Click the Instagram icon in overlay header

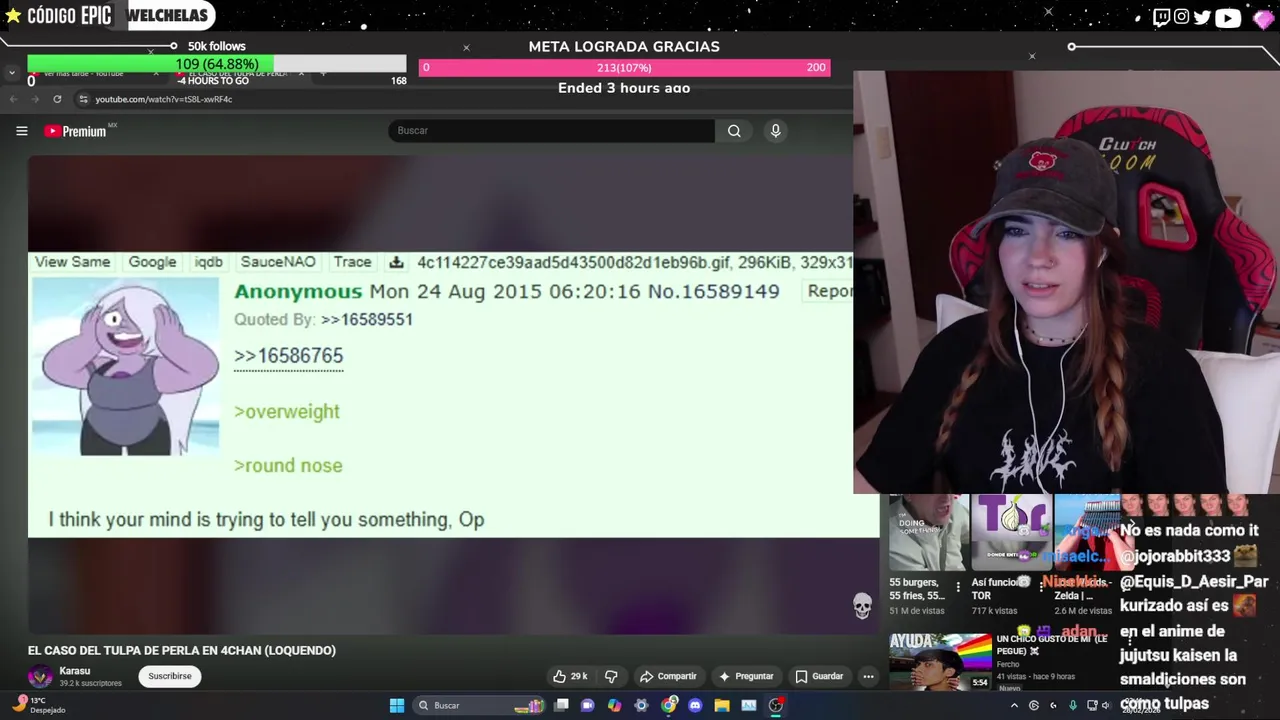tap(1181, 17)
